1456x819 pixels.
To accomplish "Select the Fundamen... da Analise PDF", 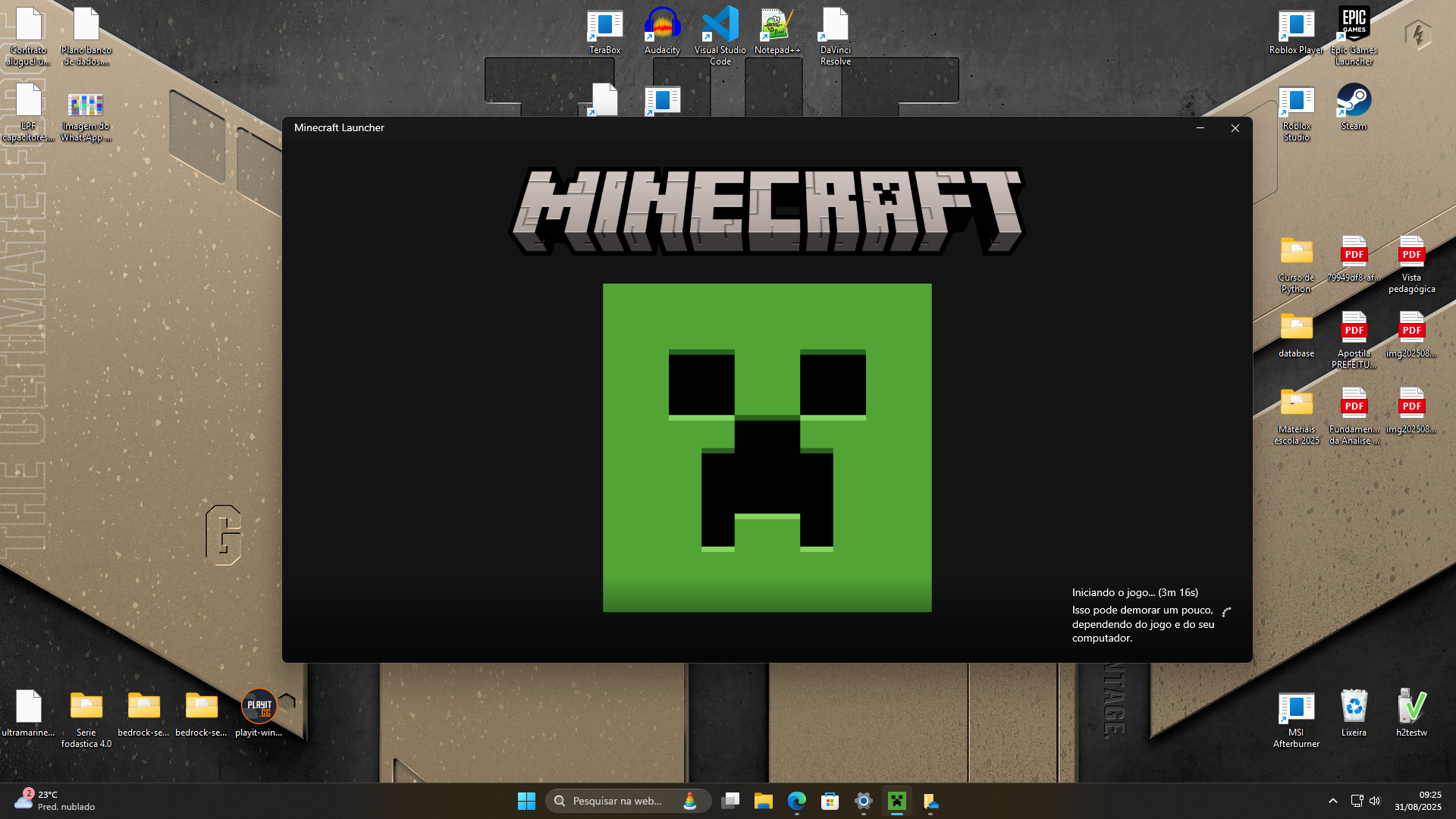I will tap(1354, 416).
